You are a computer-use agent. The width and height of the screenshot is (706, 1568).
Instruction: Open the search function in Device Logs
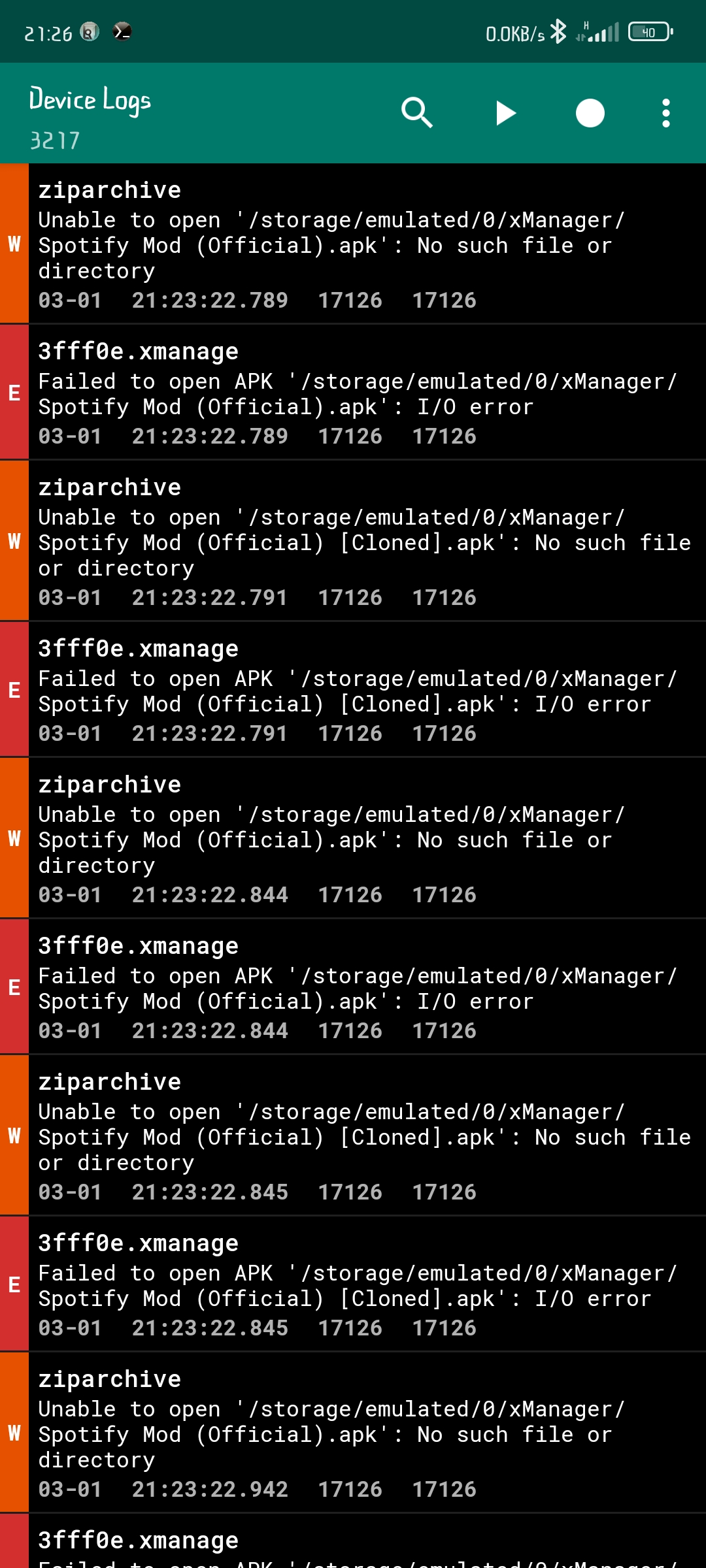417,112
